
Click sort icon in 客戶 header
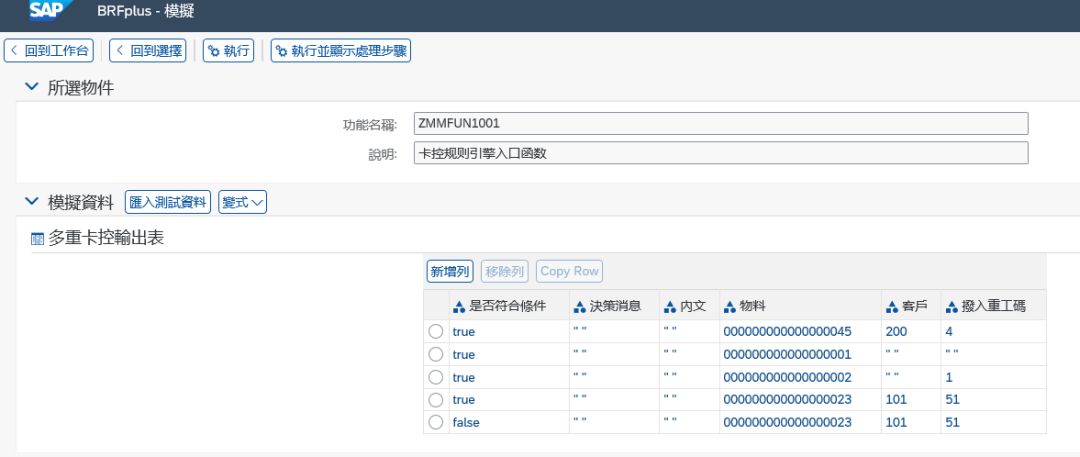[x=893, y=307]
